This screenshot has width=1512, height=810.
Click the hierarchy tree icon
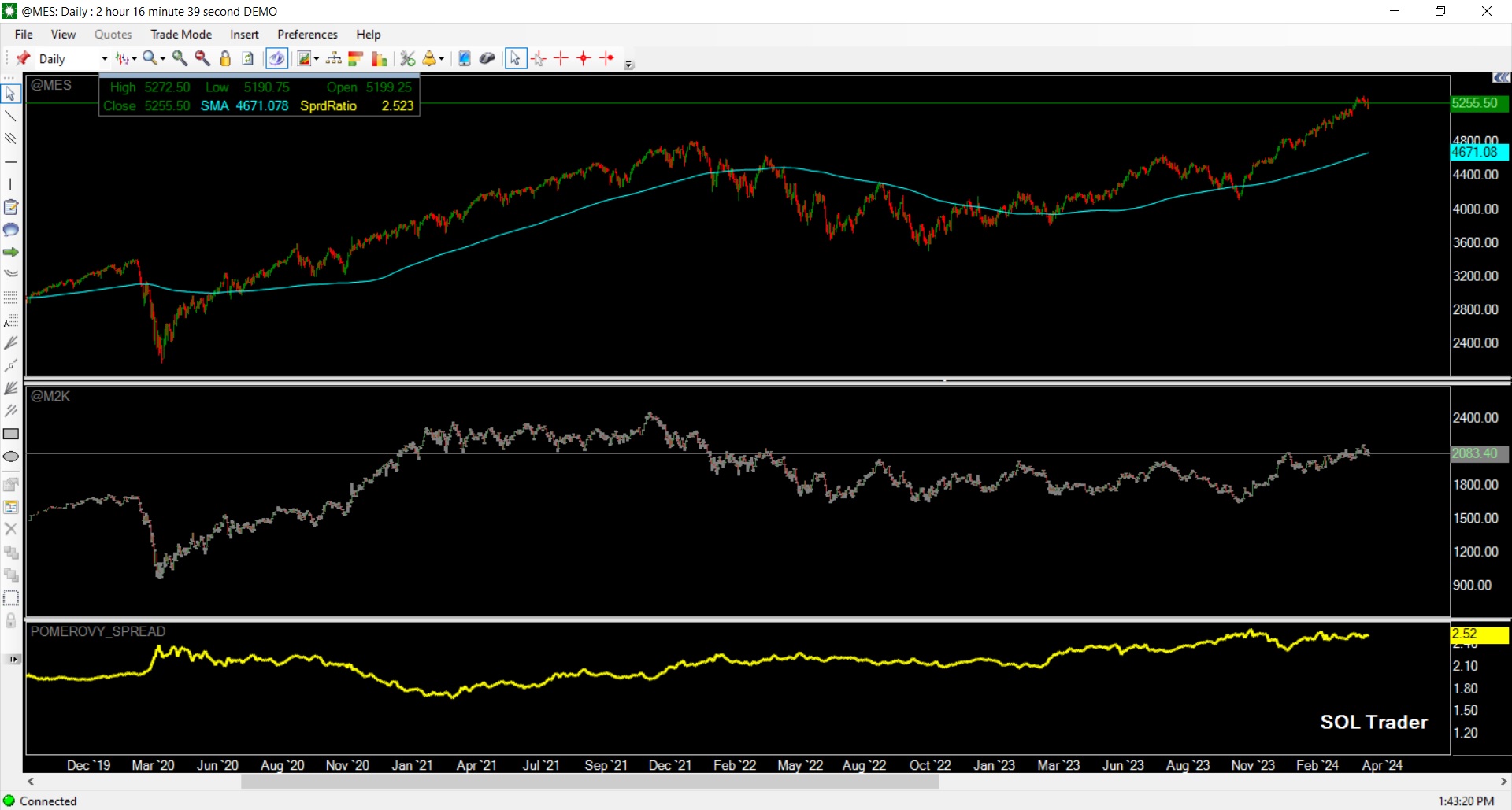pos(333,58)
